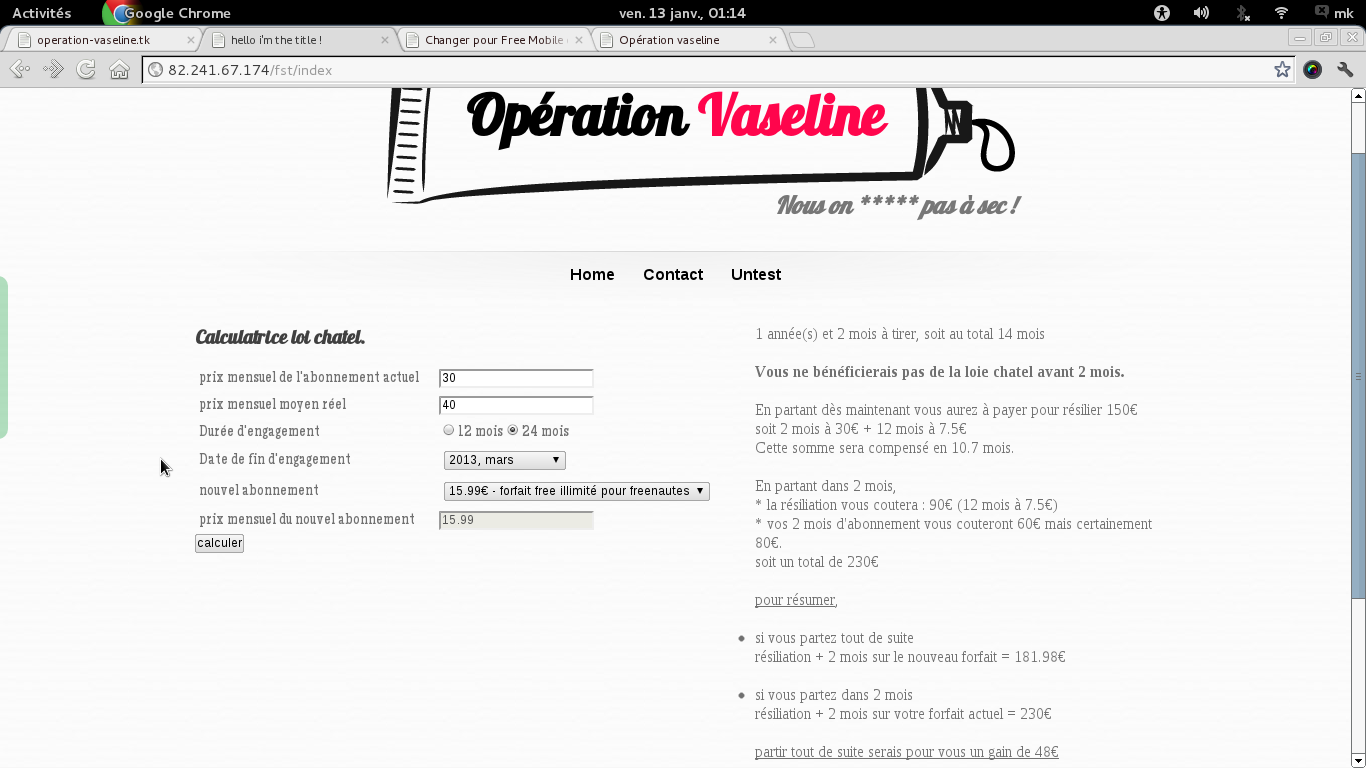This screenshot has height=768, width=1366.
Task: Click the browser forward arrow
Action: point(53,69)
